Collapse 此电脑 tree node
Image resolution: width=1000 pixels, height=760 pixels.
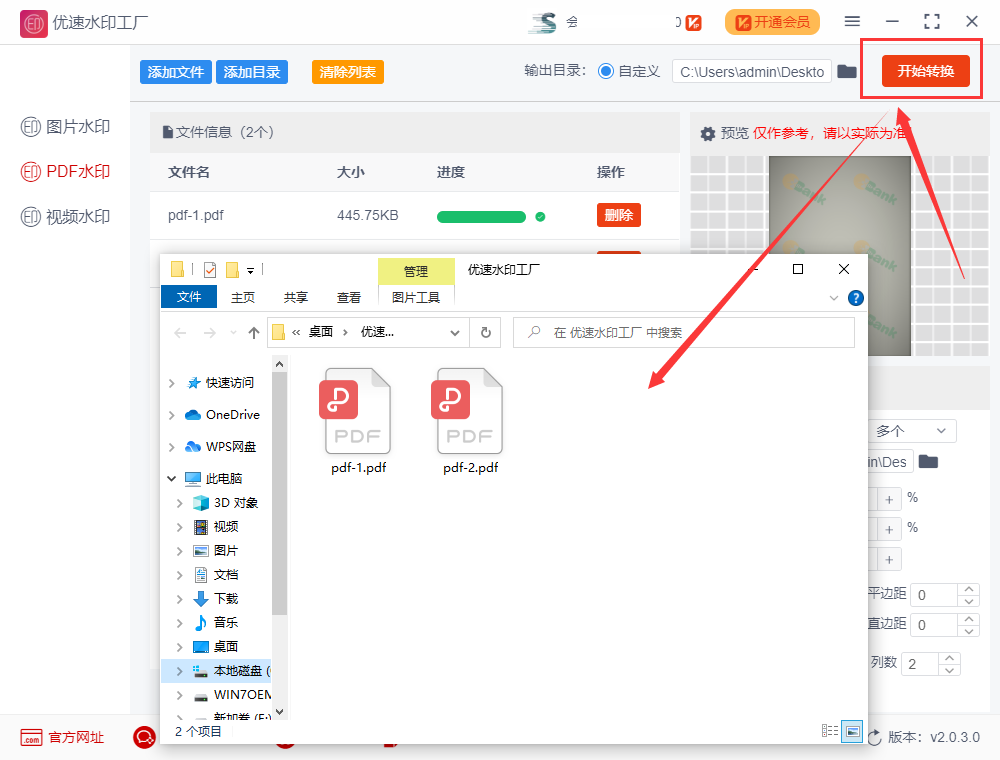click(172, 478)
